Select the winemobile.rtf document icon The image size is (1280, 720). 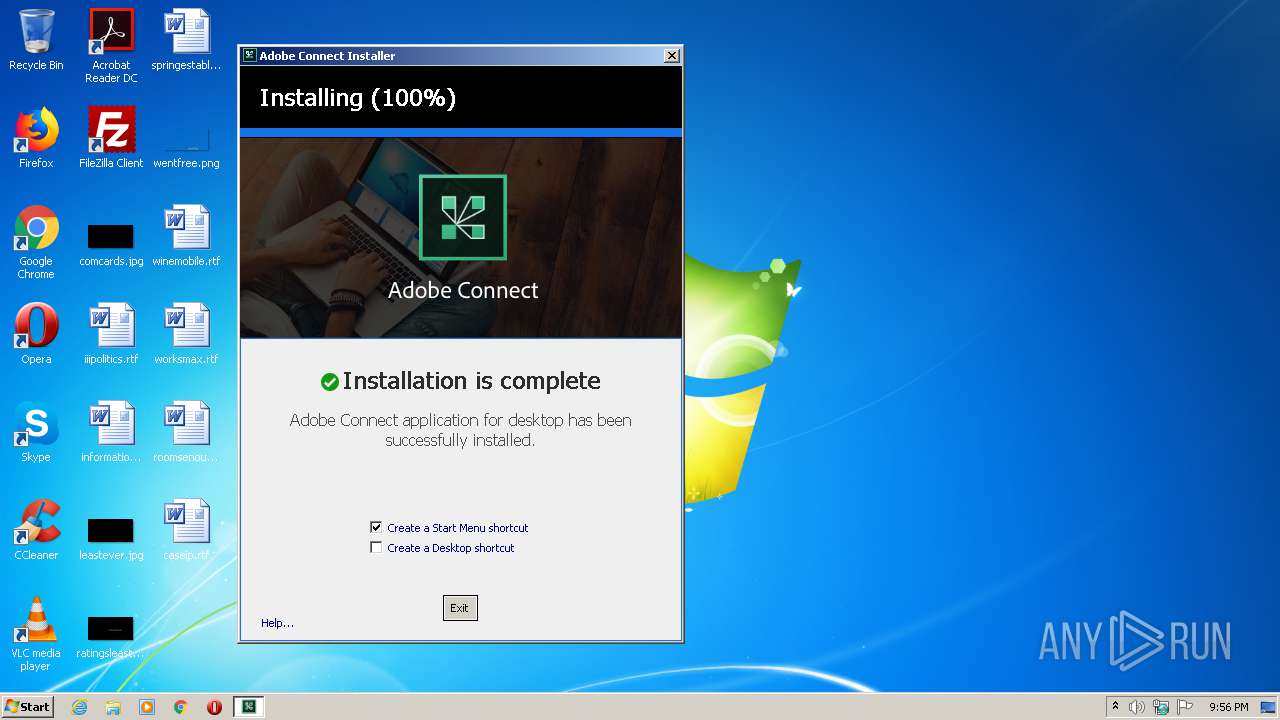[186, 236]
